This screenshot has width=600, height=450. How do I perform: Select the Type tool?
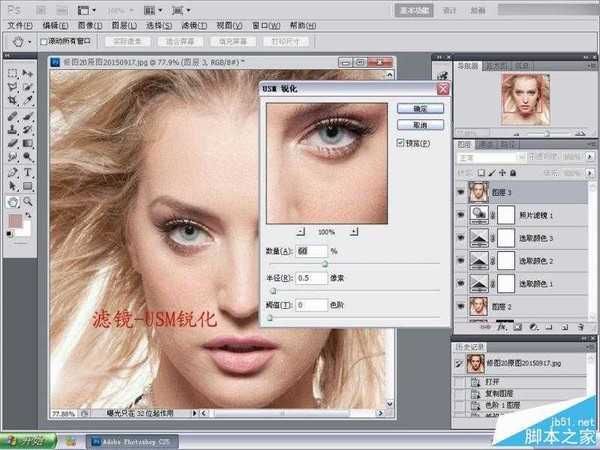(x=28, y=173)
